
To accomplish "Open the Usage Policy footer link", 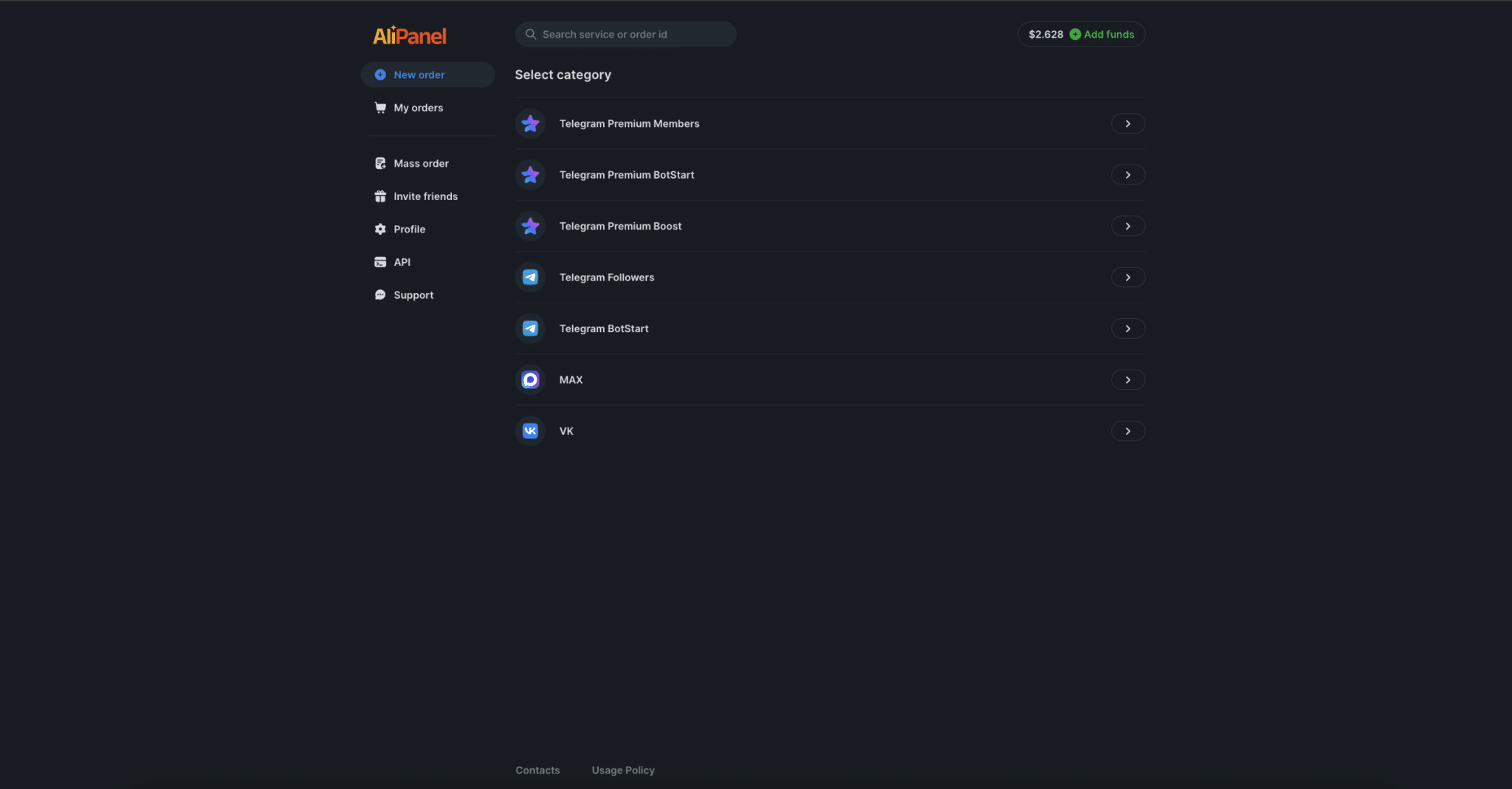I will pos(623,770).
